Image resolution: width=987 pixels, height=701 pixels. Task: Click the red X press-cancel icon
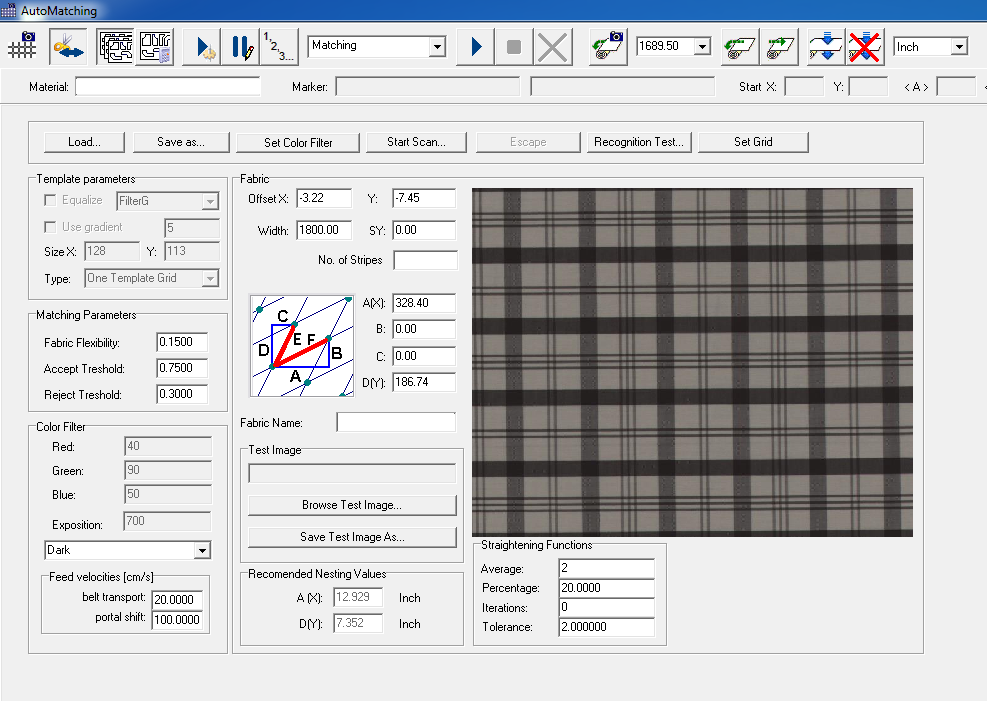pyautogui.click(x=864, y=46)
